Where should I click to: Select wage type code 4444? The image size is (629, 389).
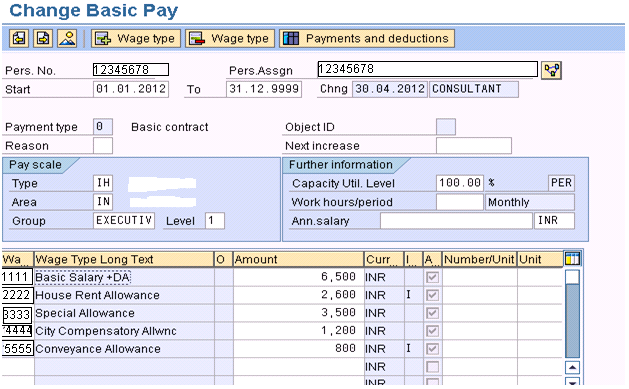(16, 330)
